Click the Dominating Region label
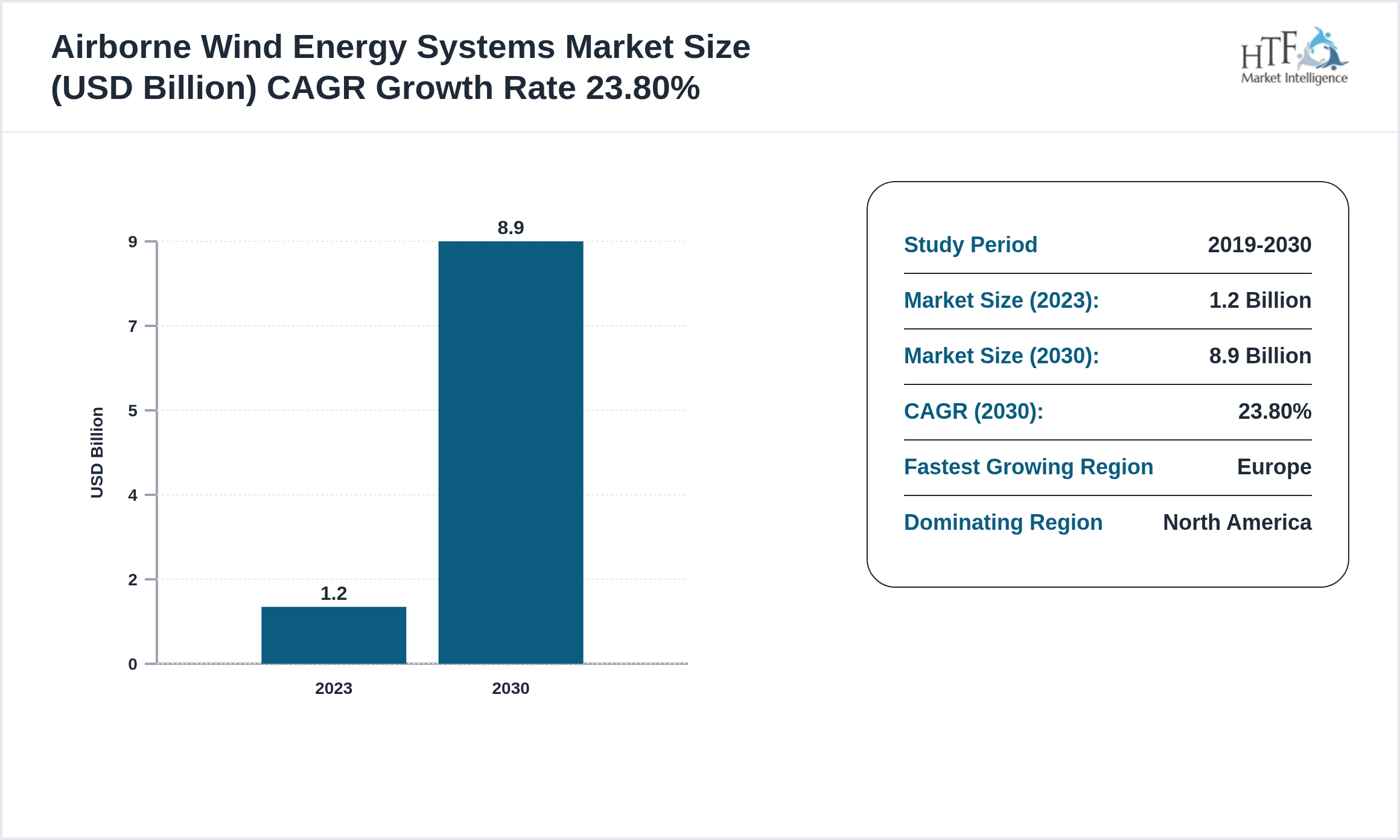This screenshot has width=1400, height=840. (x=1003, y=523)
